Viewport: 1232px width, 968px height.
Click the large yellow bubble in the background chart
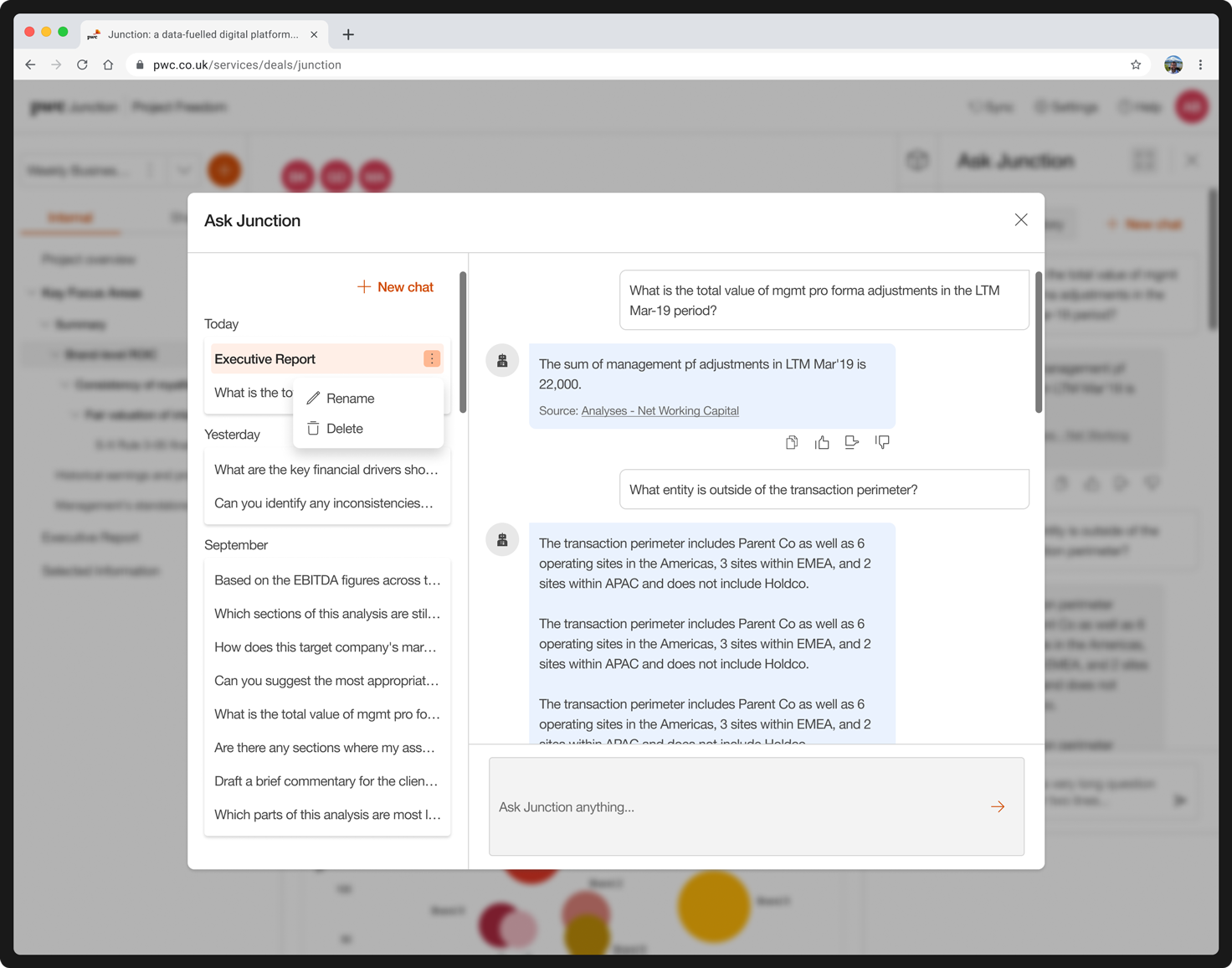pos(714,906)
